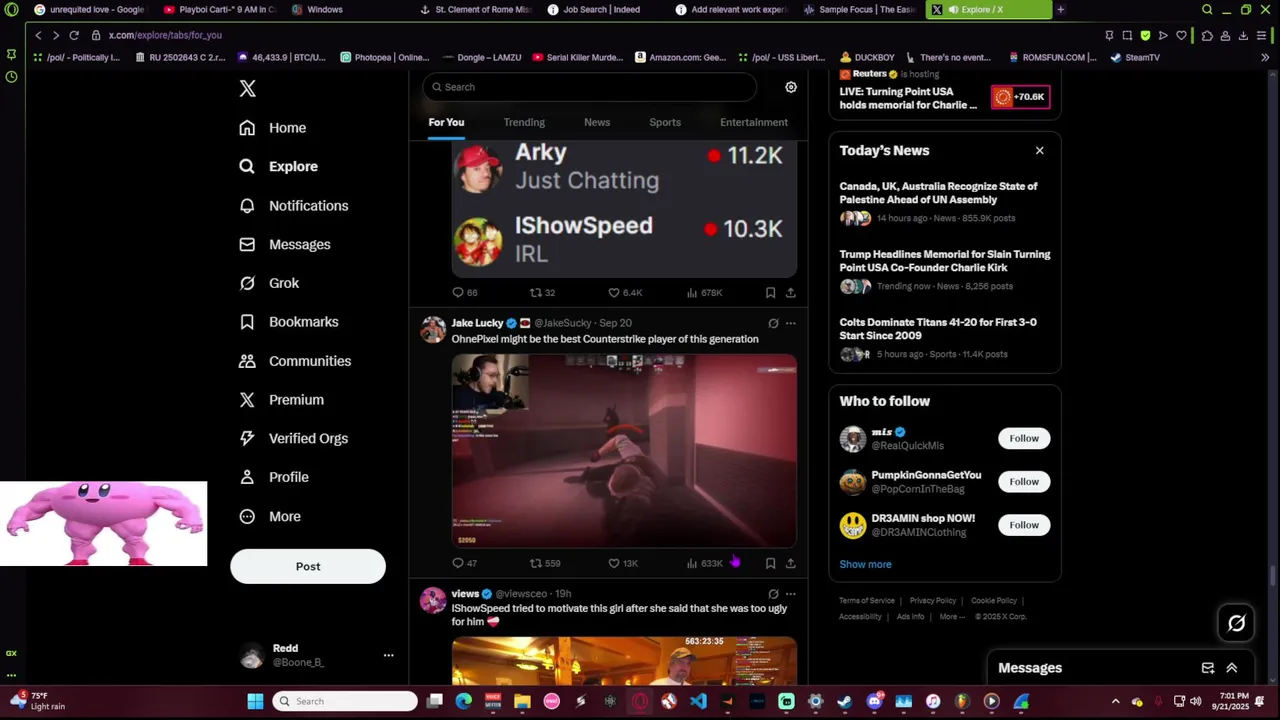This screenshot has width=1280, height=720.
Task: Click Show more under Who to follow
Action: pyautogui.click(x=865, y=564)
